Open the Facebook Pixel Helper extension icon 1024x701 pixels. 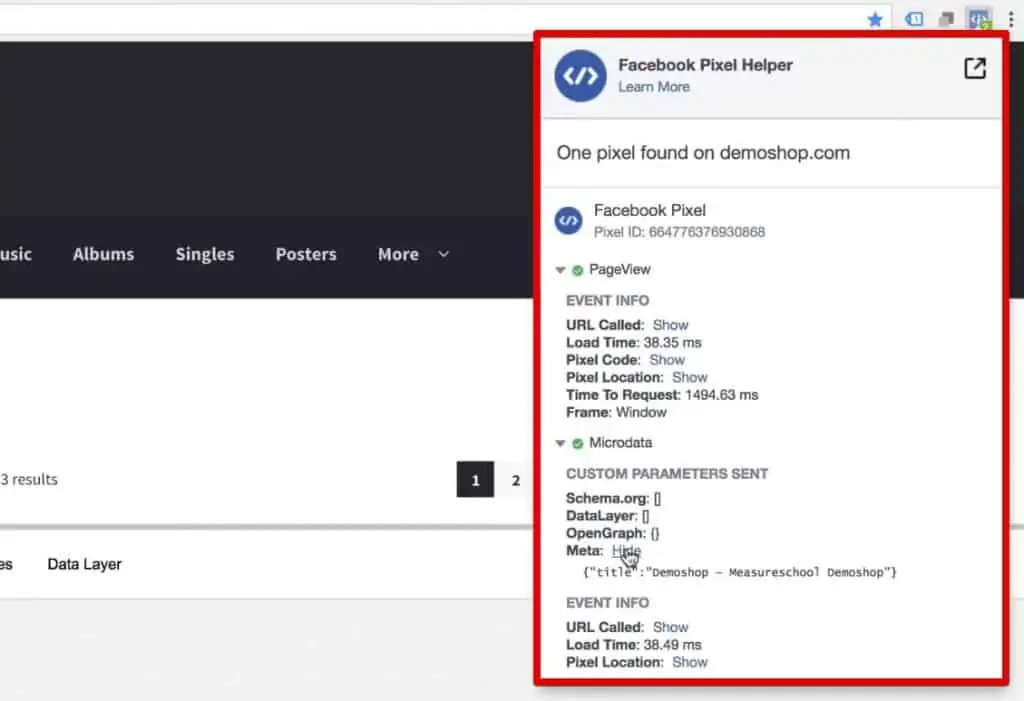[x=979, y=18]
